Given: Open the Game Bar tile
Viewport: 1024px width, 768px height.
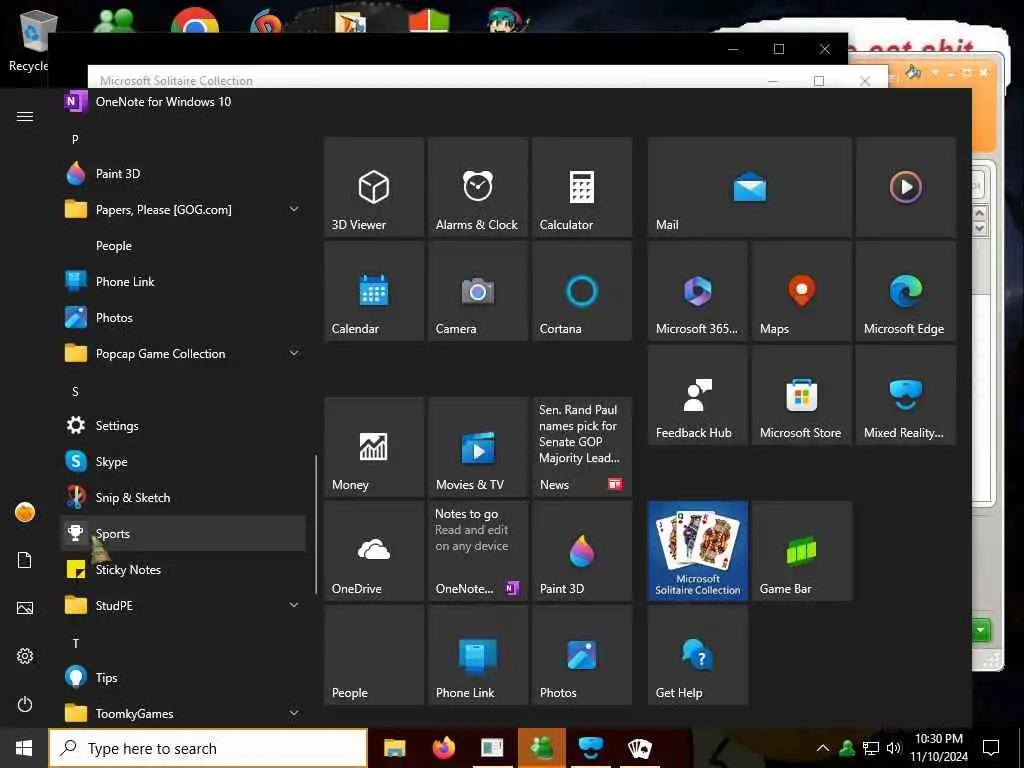Looking at the screenshot, I should point(801,551).
